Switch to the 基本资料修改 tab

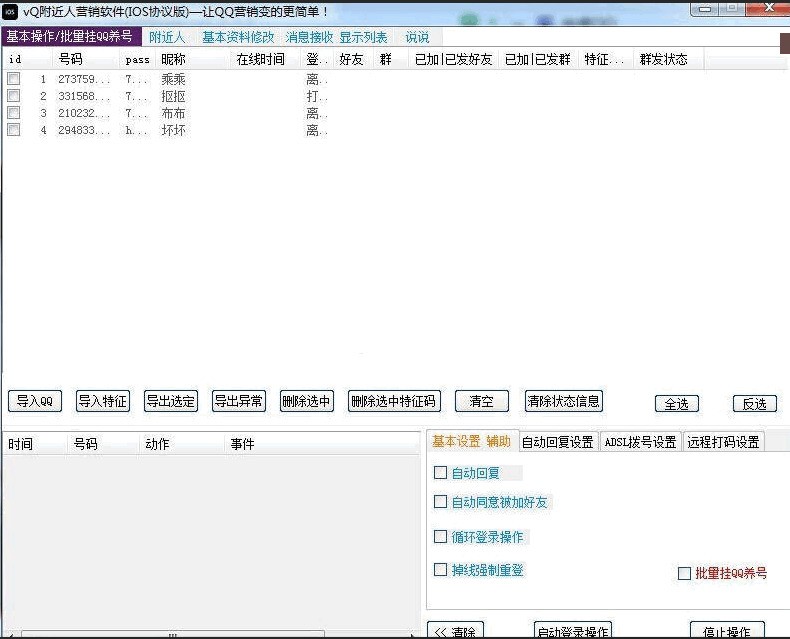[238, 37]
